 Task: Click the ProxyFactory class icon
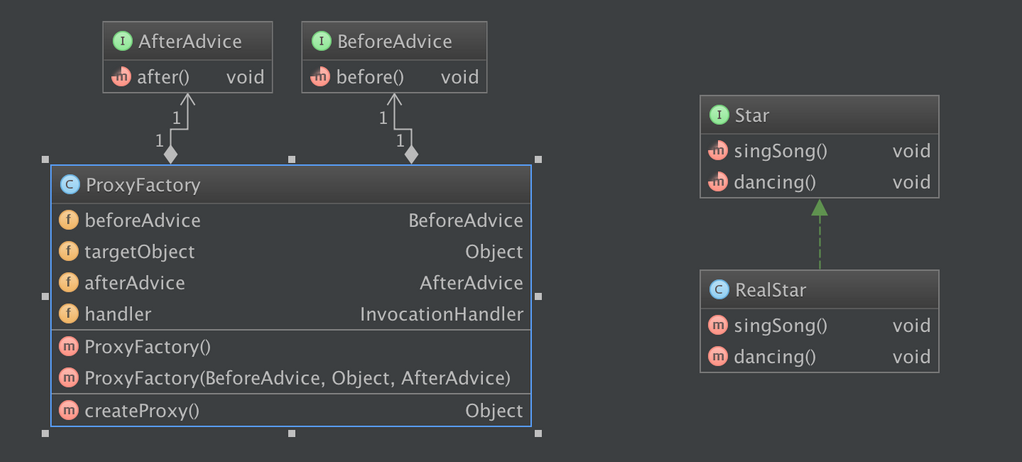69,185
